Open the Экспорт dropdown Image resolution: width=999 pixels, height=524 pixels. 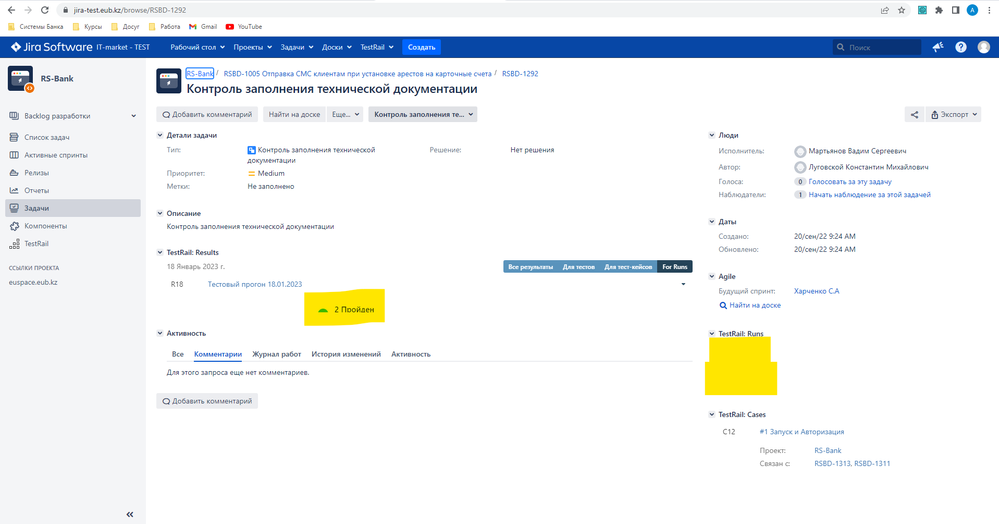(953, 115)
